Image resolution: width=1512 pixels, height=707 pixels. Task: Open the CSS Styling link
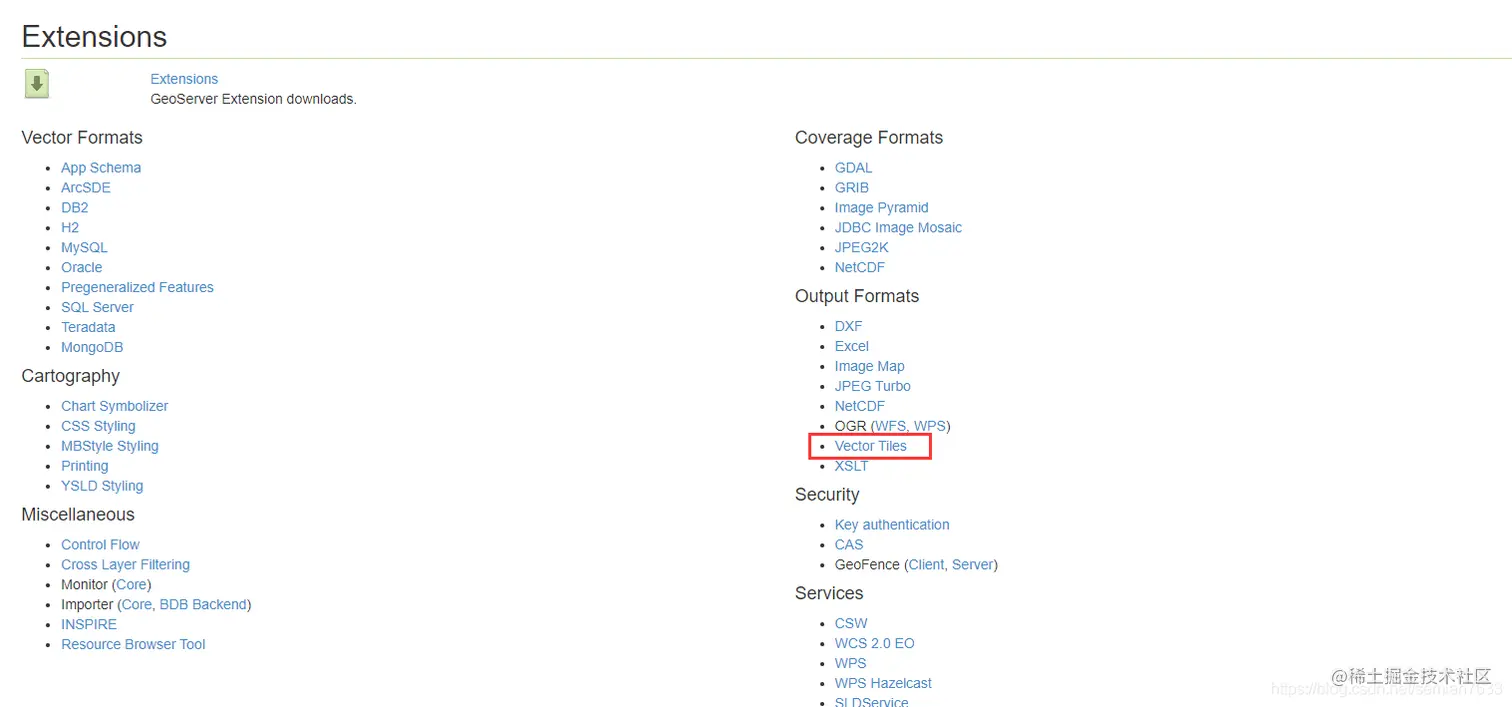point(98,426)
